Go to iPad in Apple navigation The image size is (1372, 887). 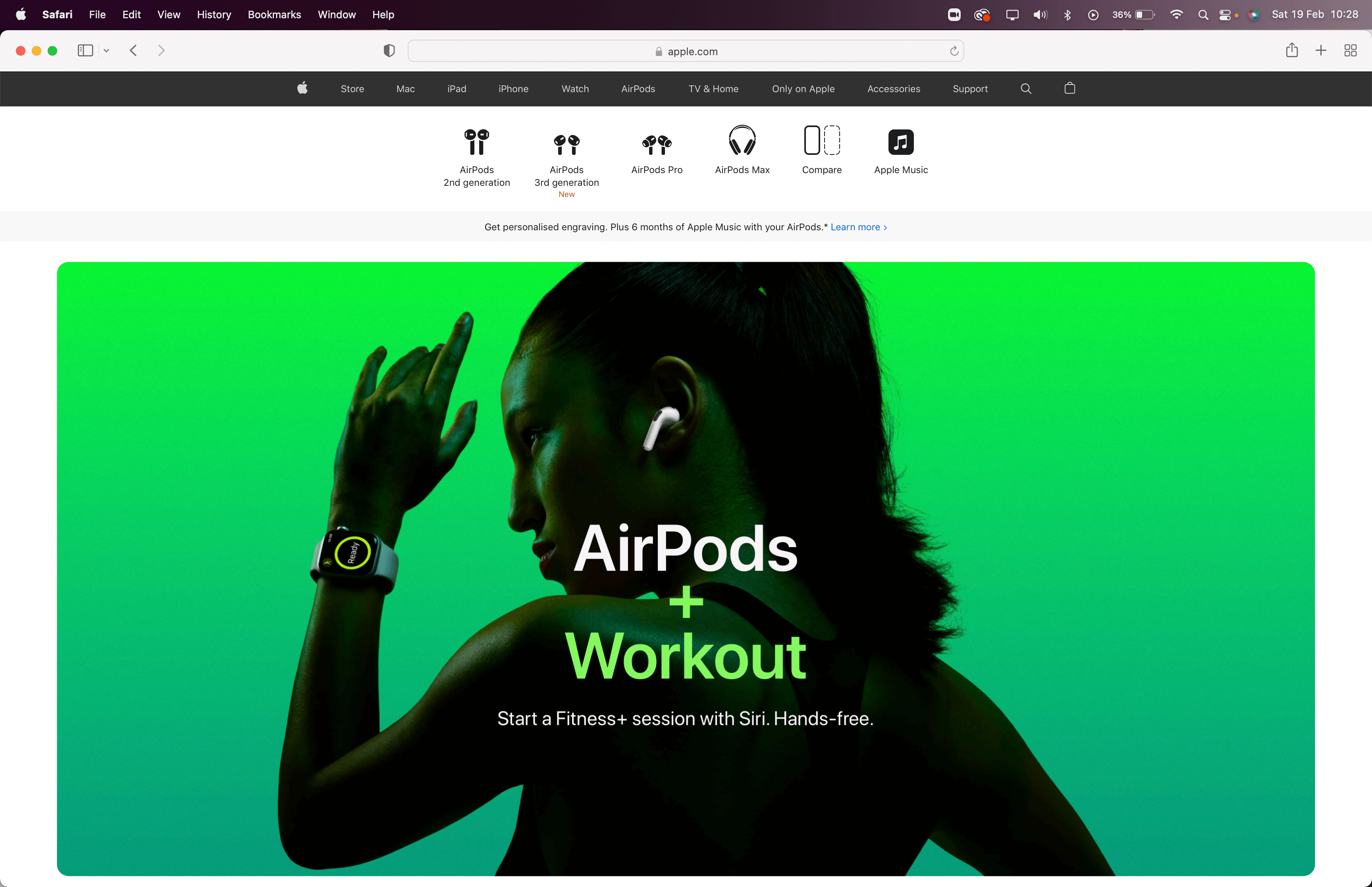457,89
